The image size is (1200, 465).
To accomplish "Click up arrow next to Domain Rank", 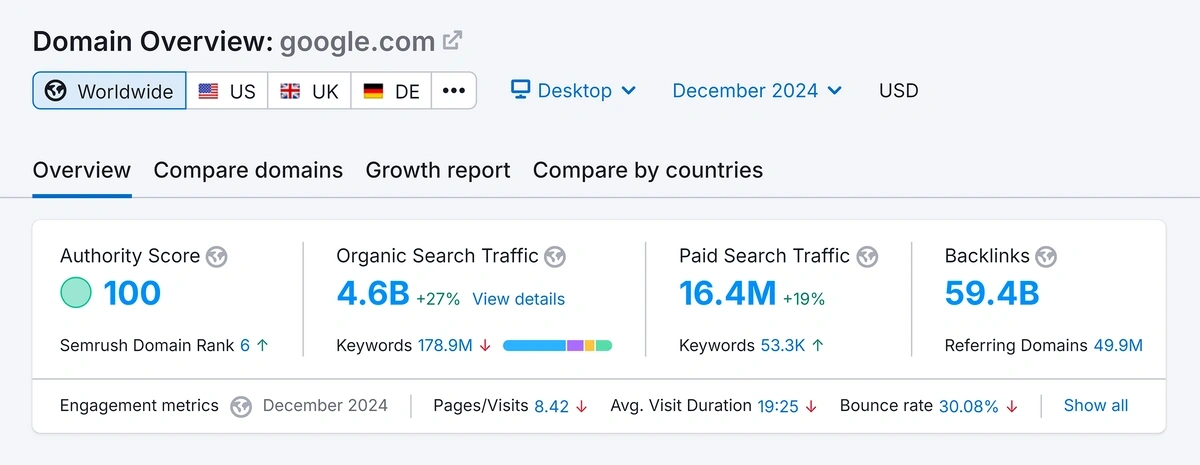I will [x=263, y=345].
